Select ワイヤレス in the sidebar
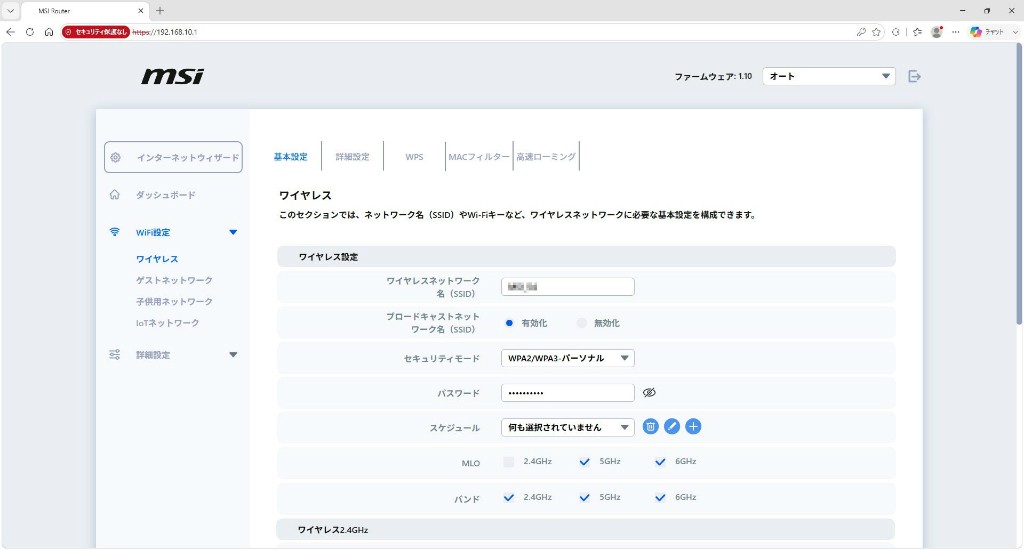The image size is (1024, 550). coord(157,259)
